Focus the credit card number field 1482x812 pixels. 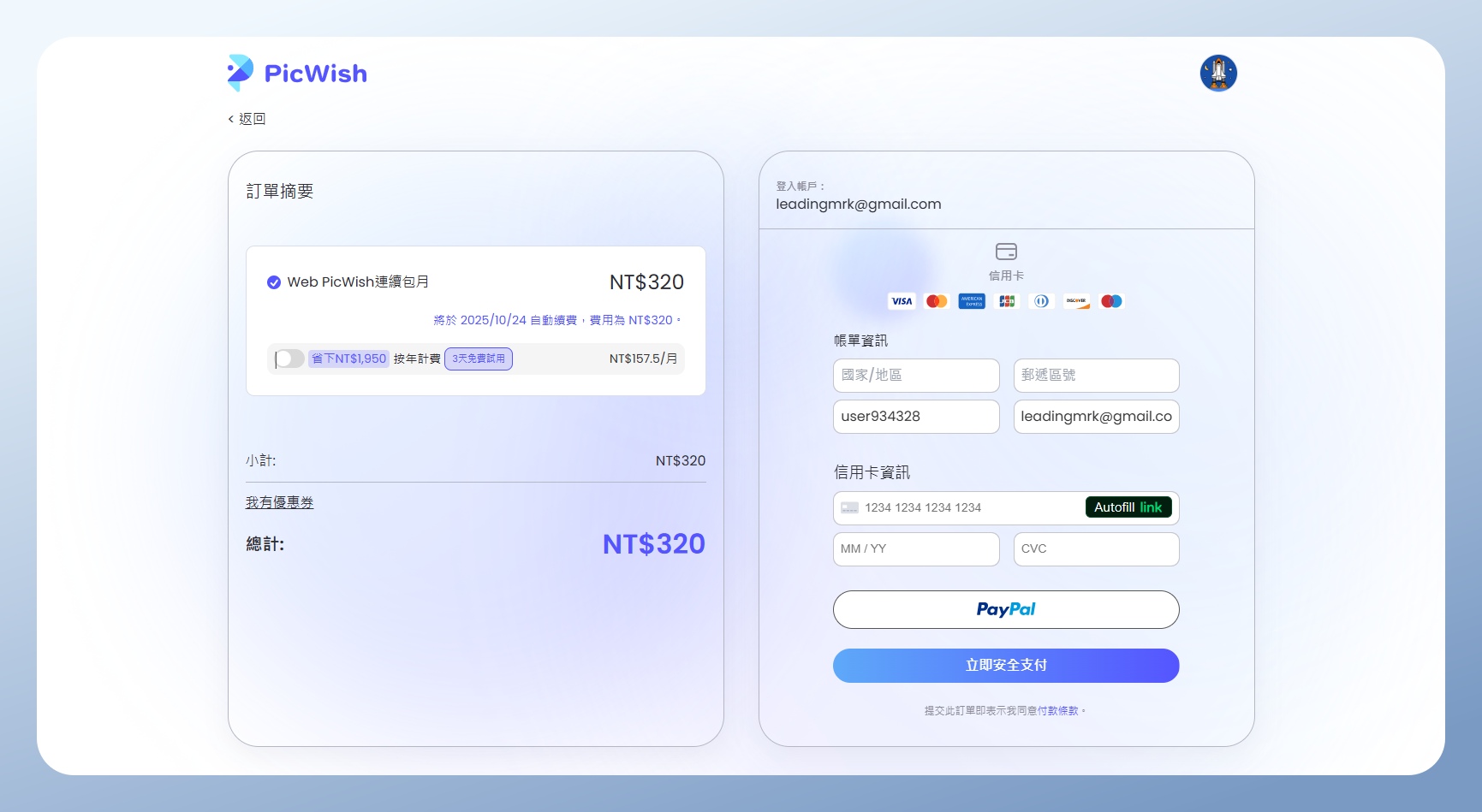959,508
